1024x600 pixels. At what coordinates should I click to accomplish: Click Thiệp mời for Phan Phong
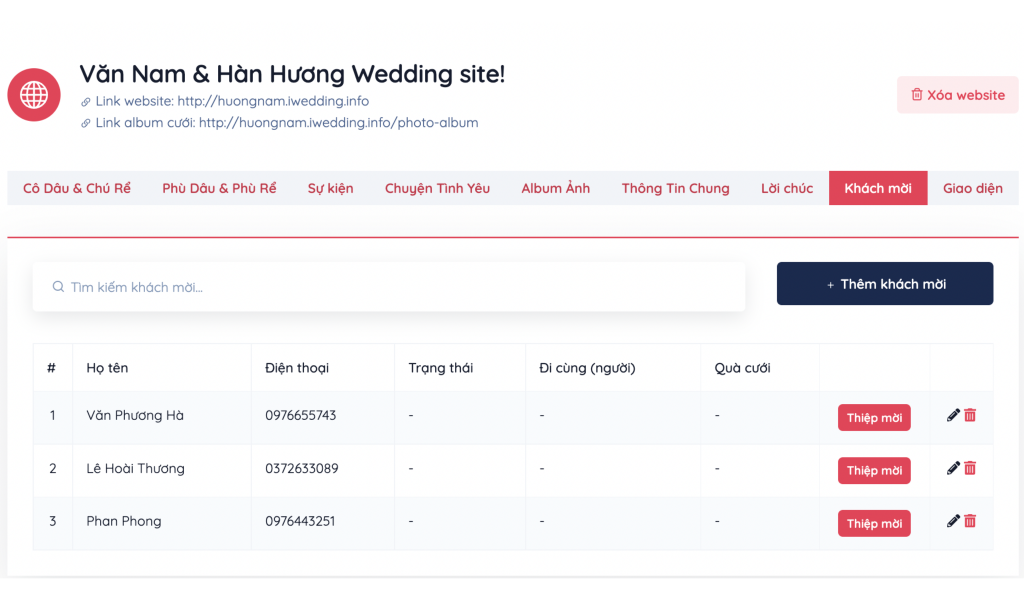click(x=874, y=521)
